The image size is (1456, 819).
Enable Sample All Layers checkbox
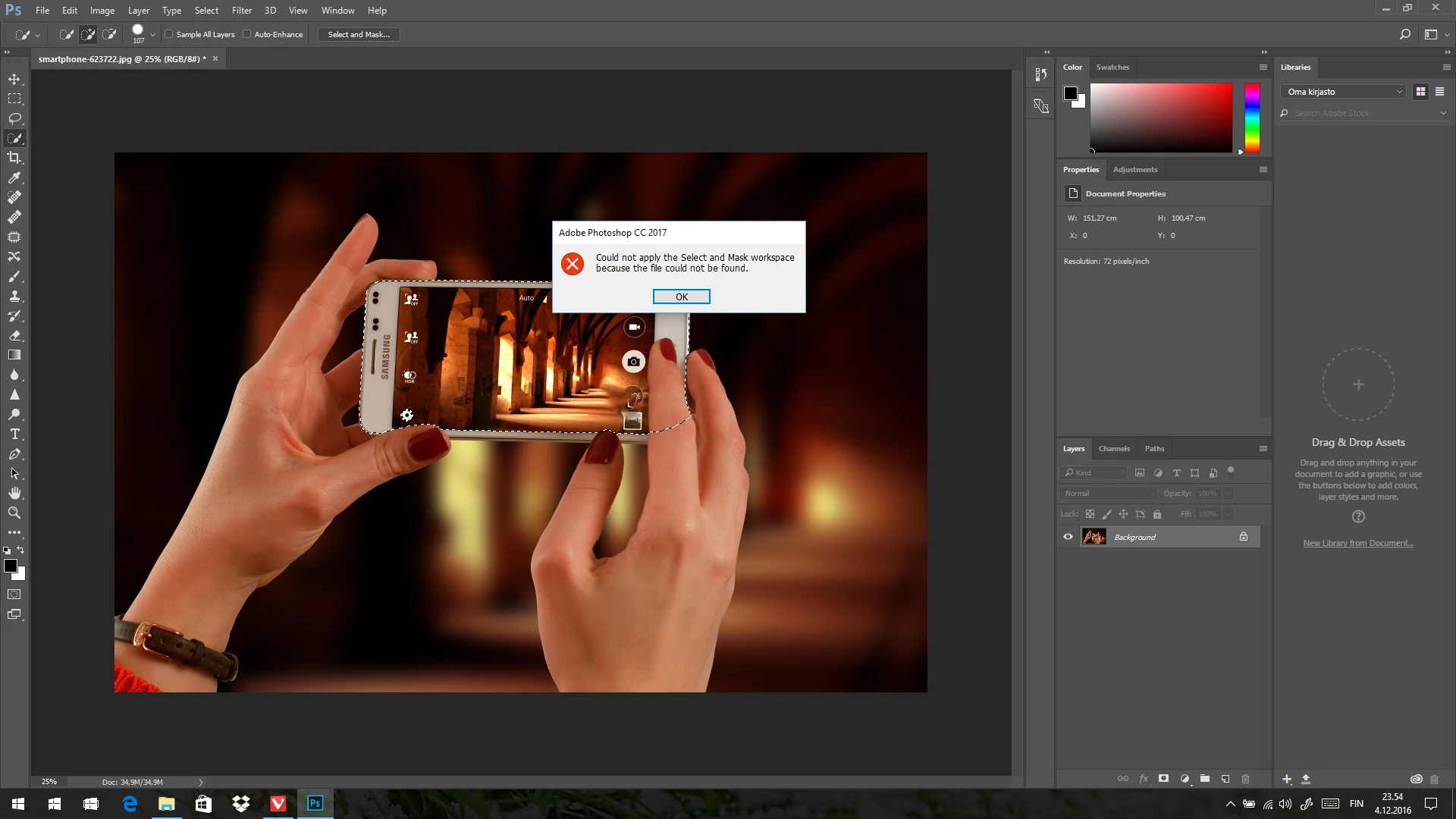(x=169, y=34)
